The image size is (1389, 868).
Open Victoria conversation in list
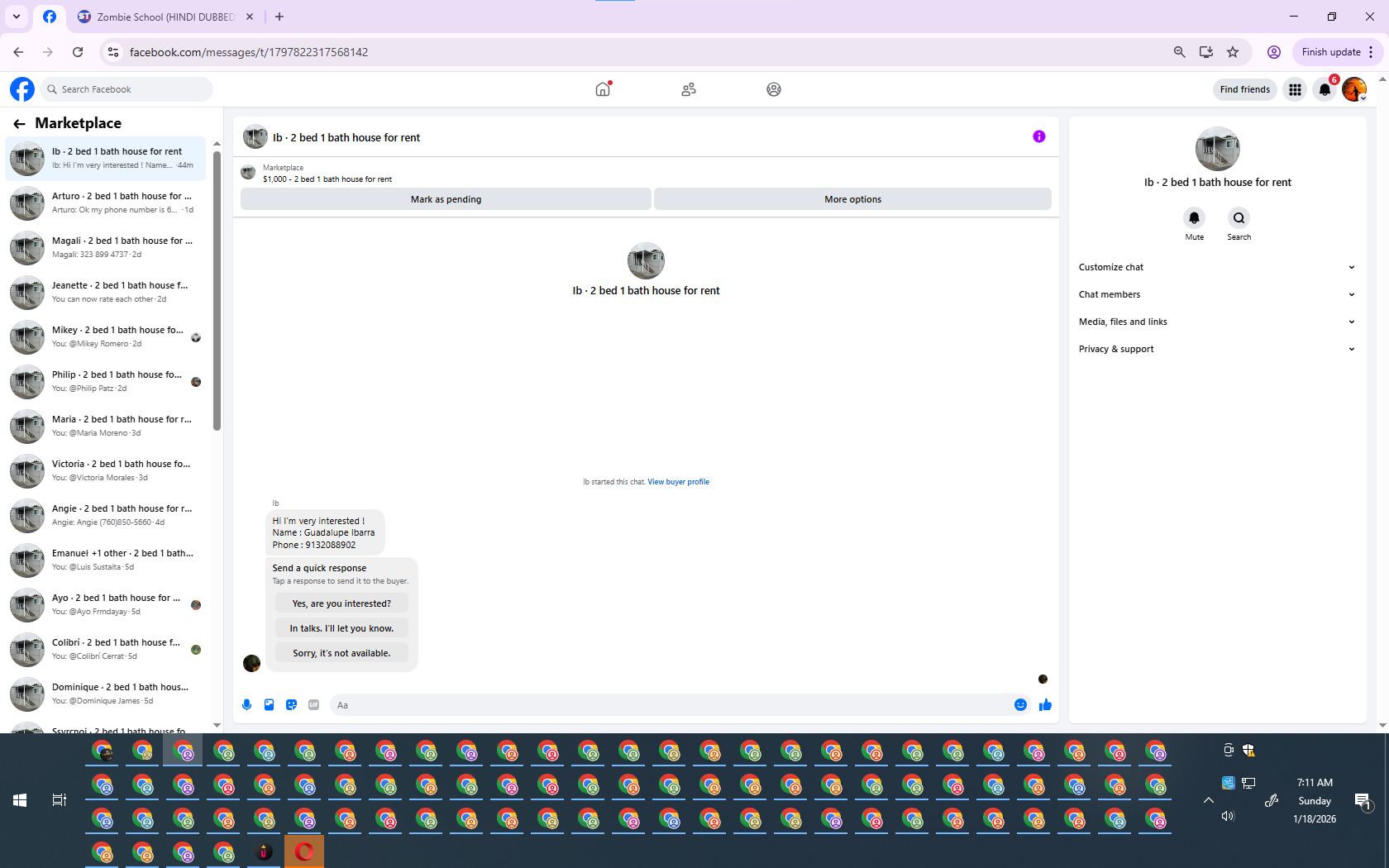(106, 471)
